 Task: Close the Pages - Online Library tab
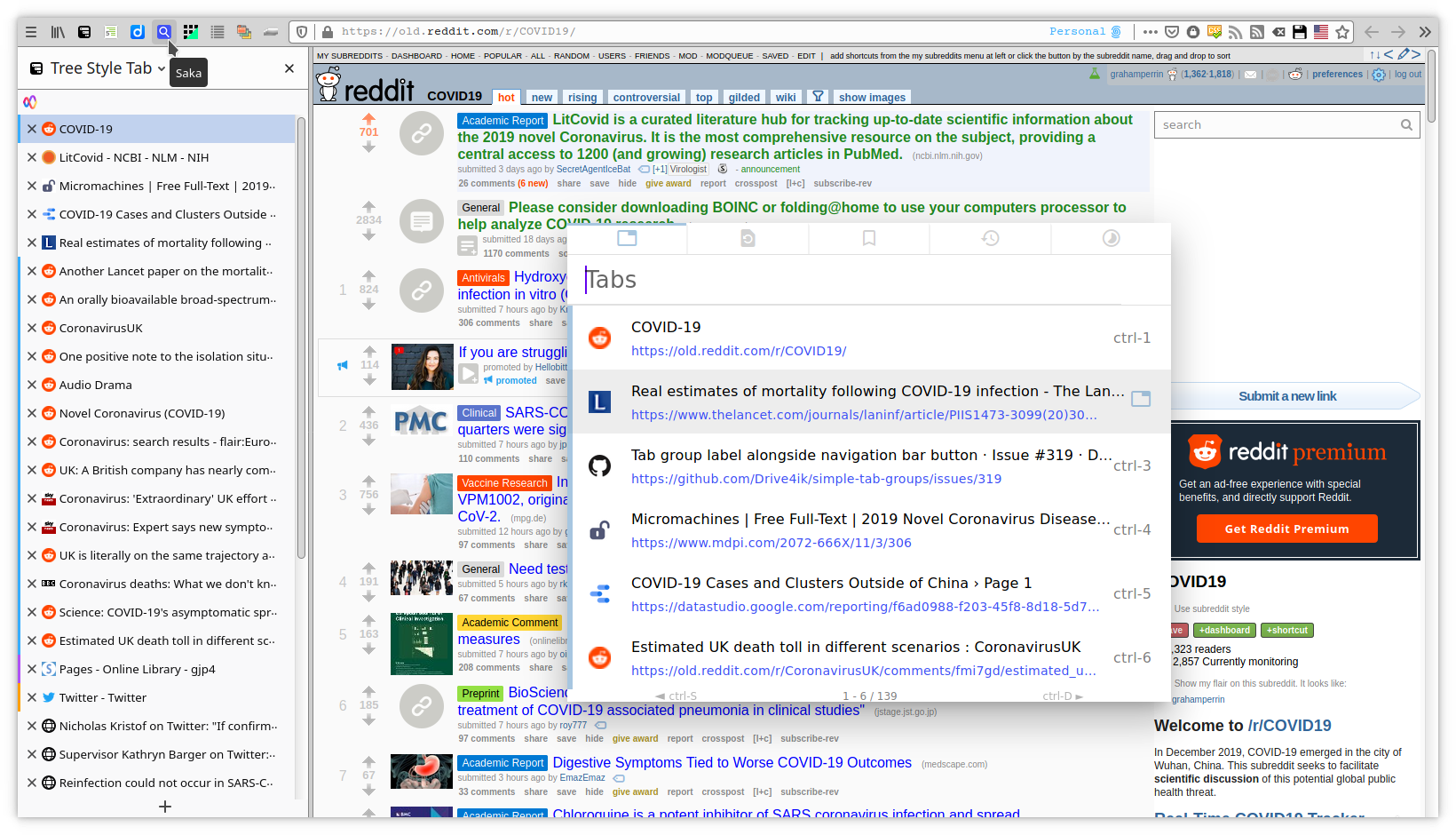tap(32, 669)
